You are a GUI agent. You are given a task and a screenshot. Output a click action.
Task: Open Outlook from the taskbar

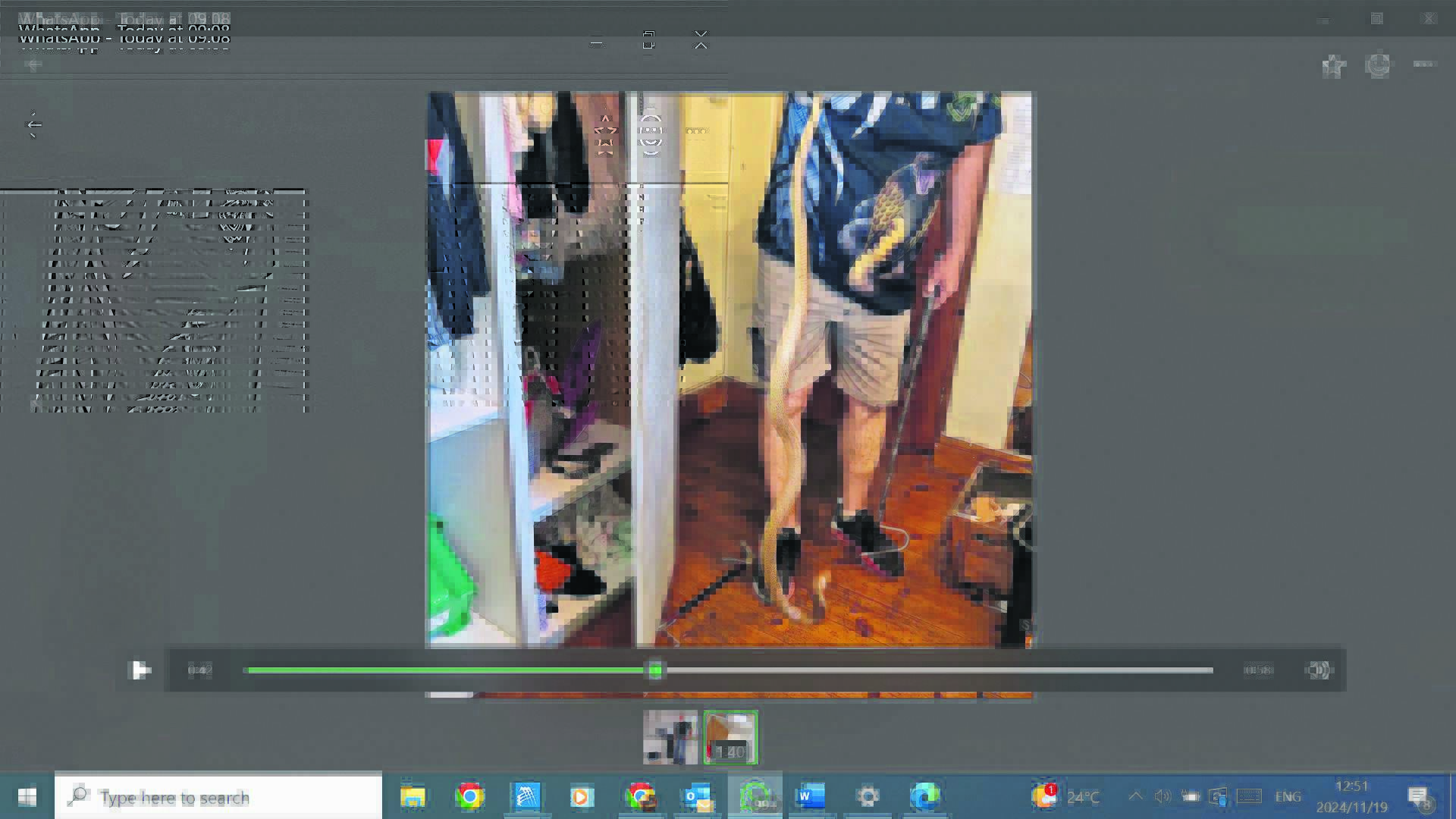[697, 797]
